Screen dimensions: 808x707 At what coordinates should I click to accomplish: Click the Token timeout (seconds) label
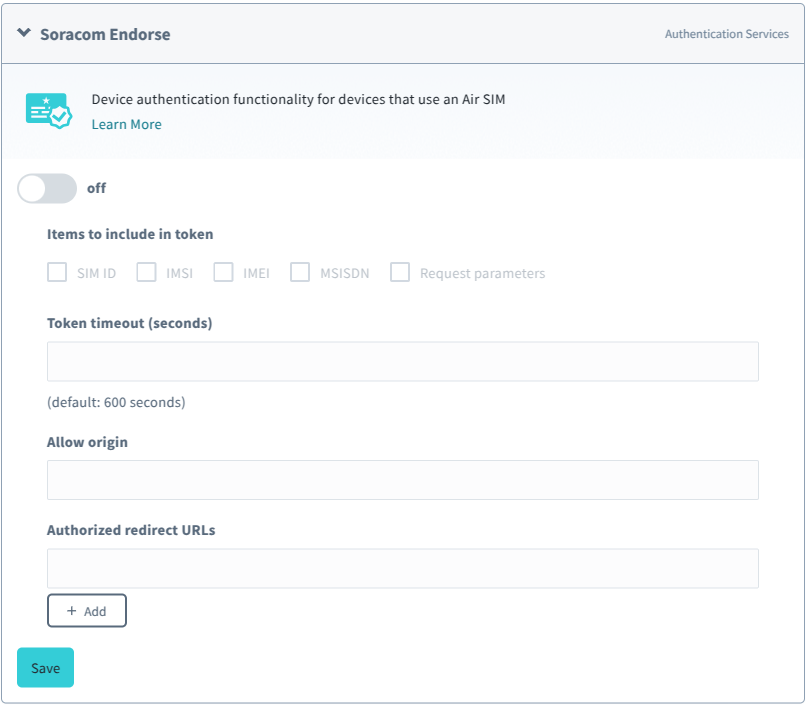(129, 323)
